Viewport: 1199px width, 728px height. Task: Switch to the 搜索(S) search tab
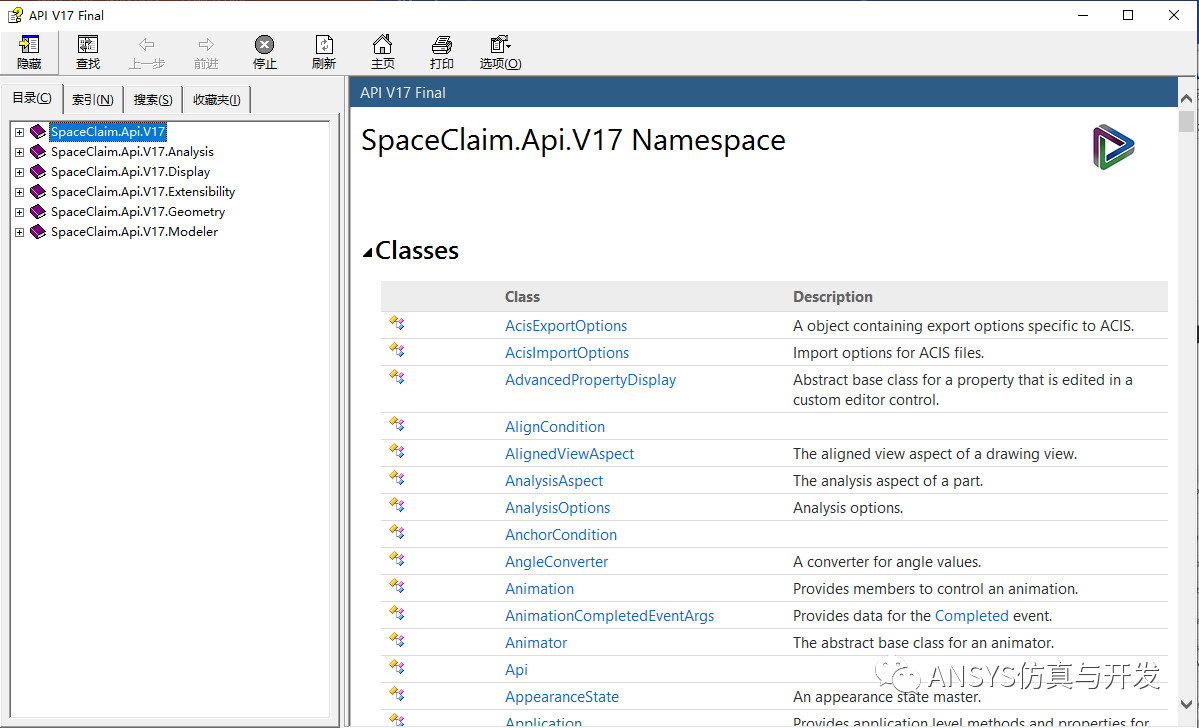click(x=153, y=99)
